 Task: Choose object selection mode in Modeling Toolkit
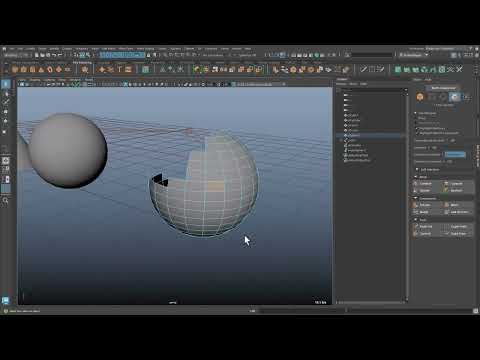click(x=420, y=97)
